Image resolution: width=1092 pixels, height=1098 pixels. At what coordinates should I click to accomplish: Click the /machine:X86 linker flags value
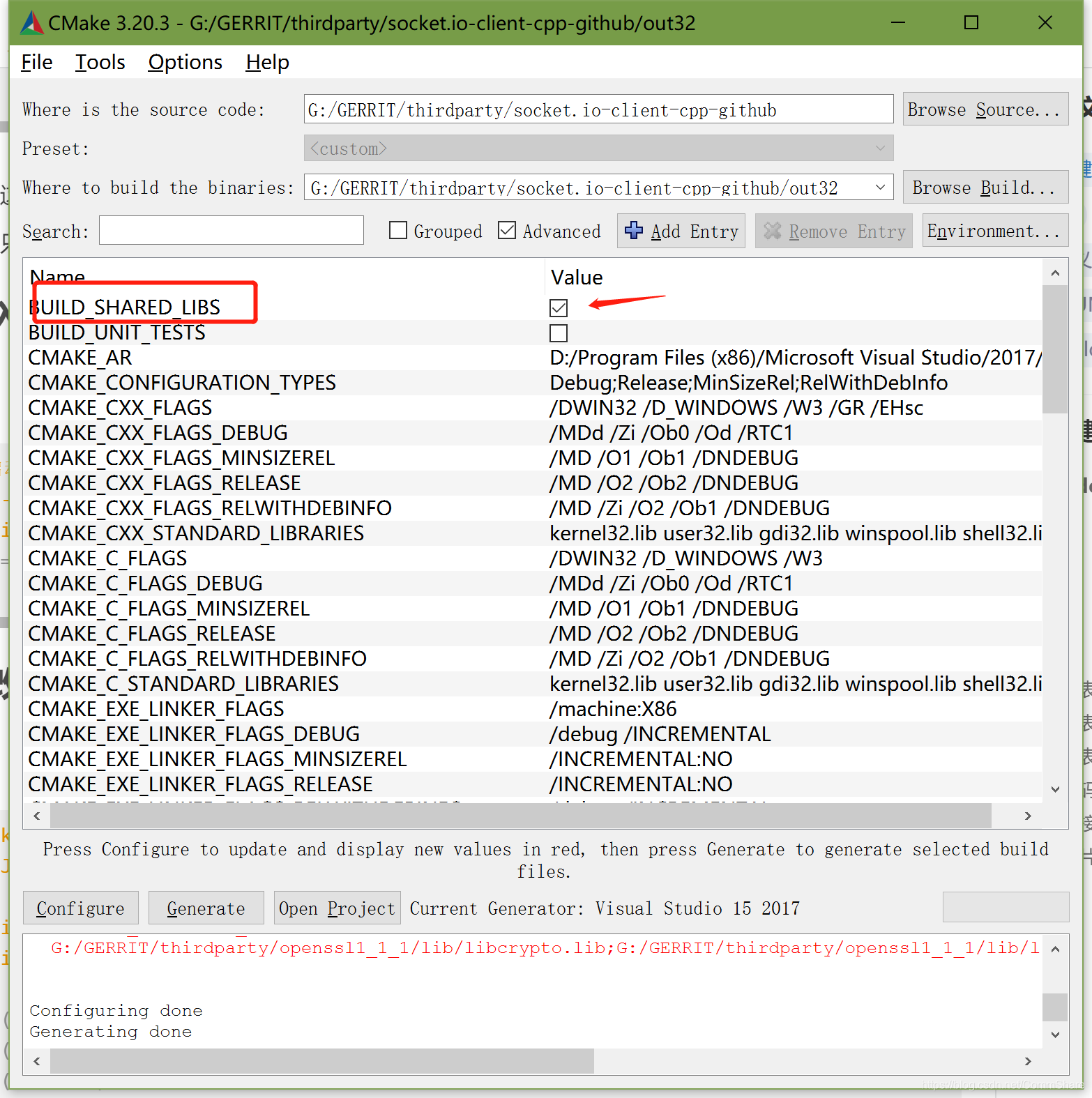(613, 709)
